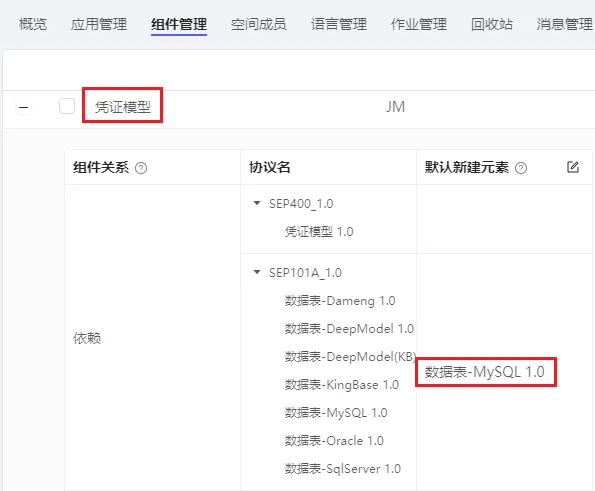Image resolution: width=595 pixels, height=491 pixels.
Task: Switch to 作业管理 tab
Action: [x=419, y=24]
